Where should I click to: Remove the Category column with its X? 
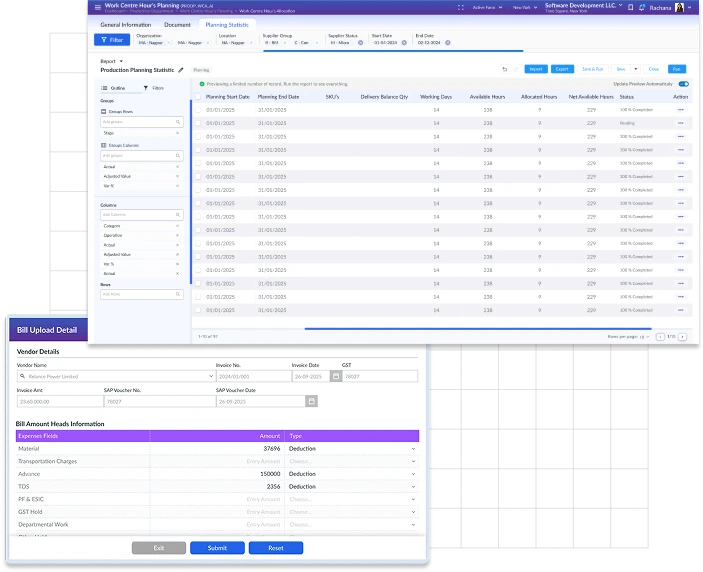tap(177, 226)
